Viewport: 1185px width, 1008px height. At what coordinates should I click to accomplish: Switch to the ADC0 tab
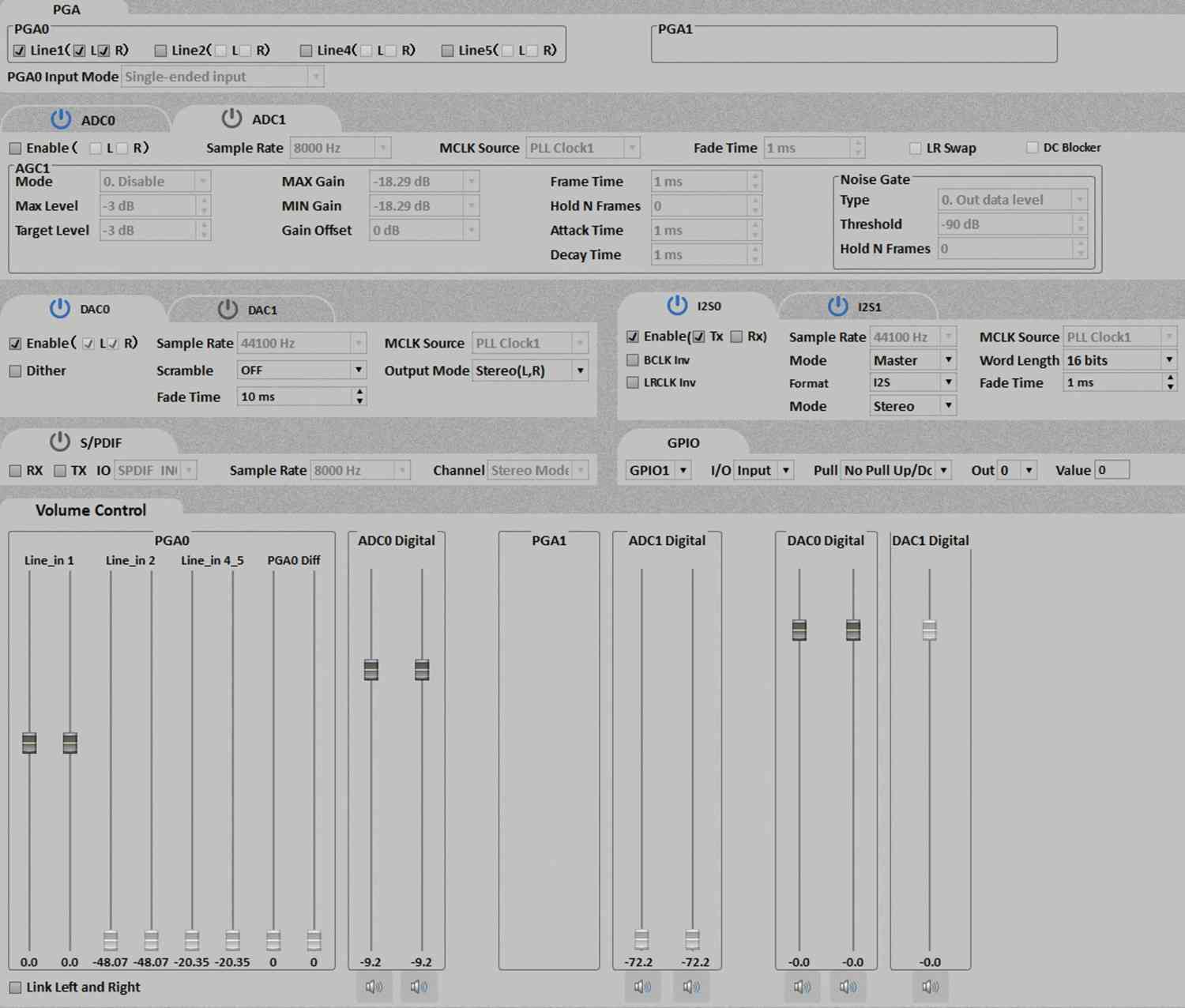85,120
